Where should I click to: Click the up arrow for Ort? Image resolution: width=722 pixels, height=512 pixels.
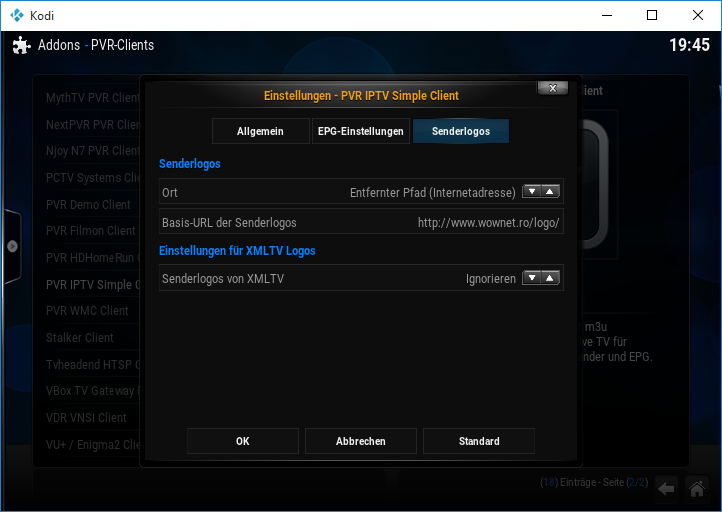[550, 192]
